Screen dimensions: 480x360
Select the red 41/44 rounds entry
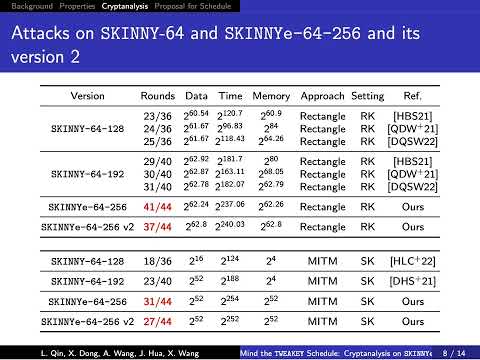pos(157,207)
